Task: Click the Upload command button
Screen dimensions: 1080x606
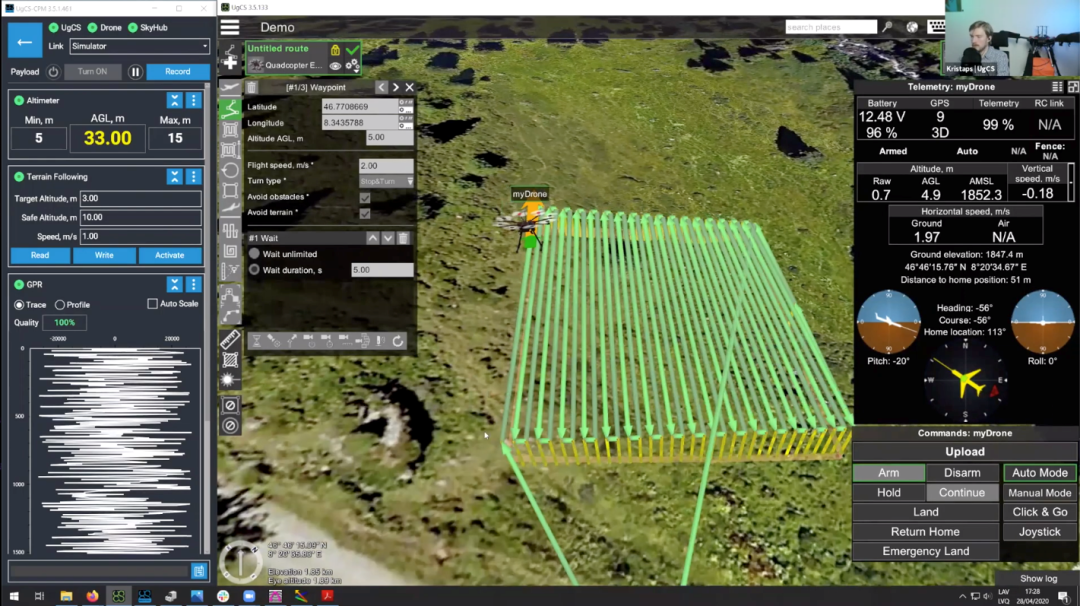Action: coord(964,452)
